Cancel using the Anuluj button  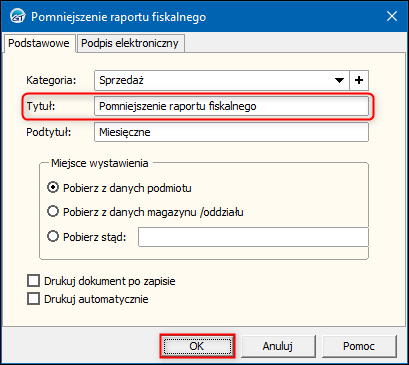[x=278, y=346]
